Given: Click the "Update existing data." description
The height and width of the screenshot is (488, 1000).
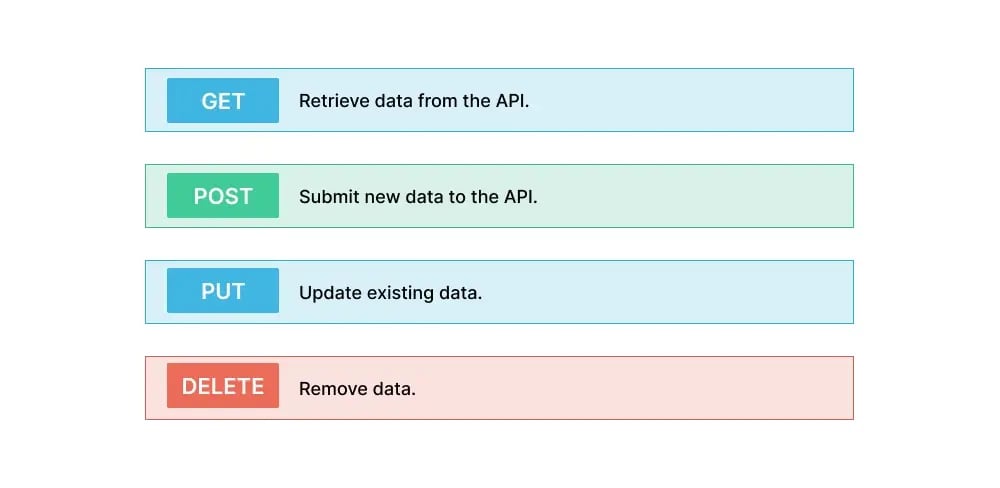Looking at the screenshot, I should pyautogui.click(x=390, y=293).
